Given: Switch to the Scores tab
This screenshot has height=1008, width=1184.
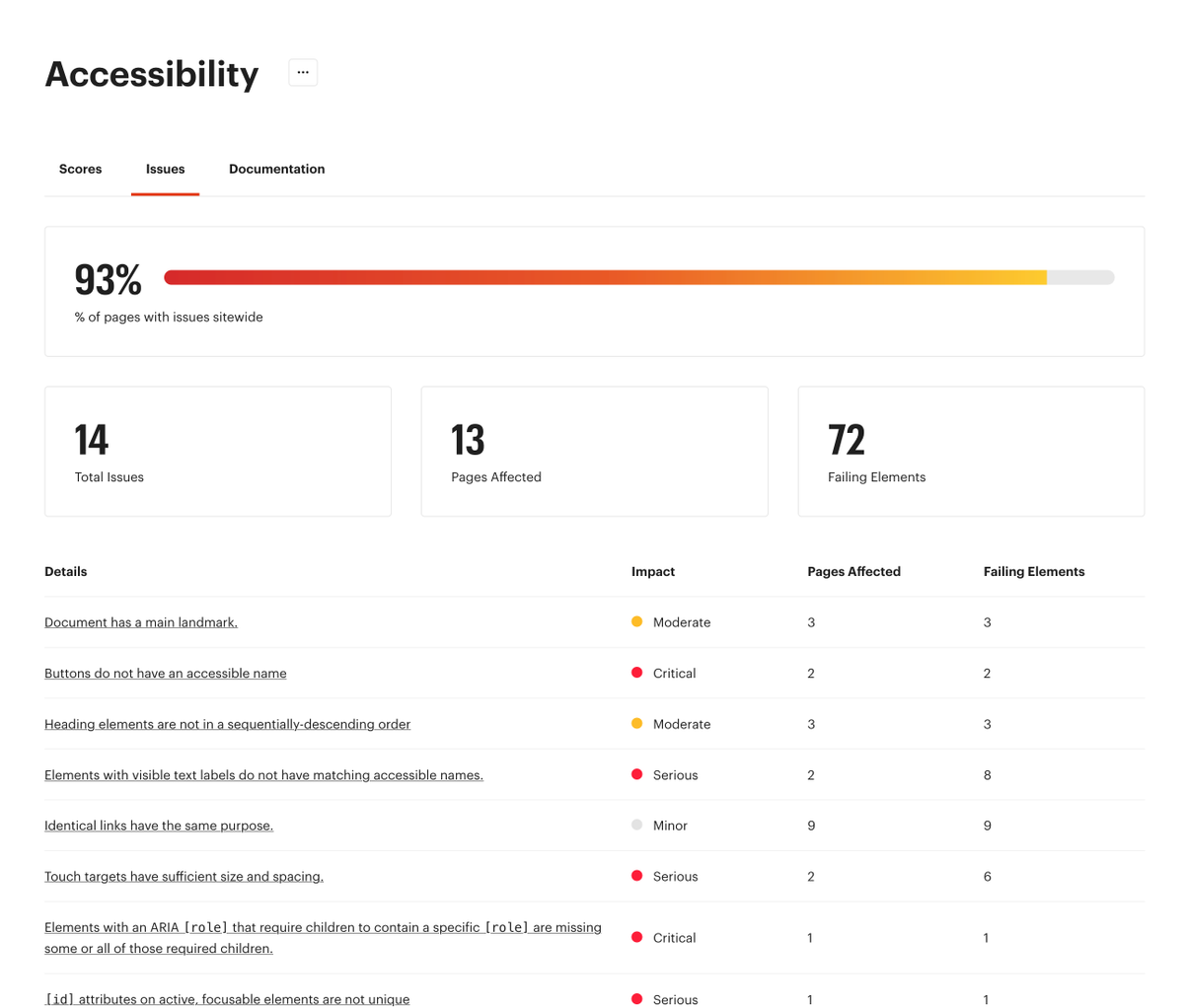Looking at the screenshot, I should (81, 169).
